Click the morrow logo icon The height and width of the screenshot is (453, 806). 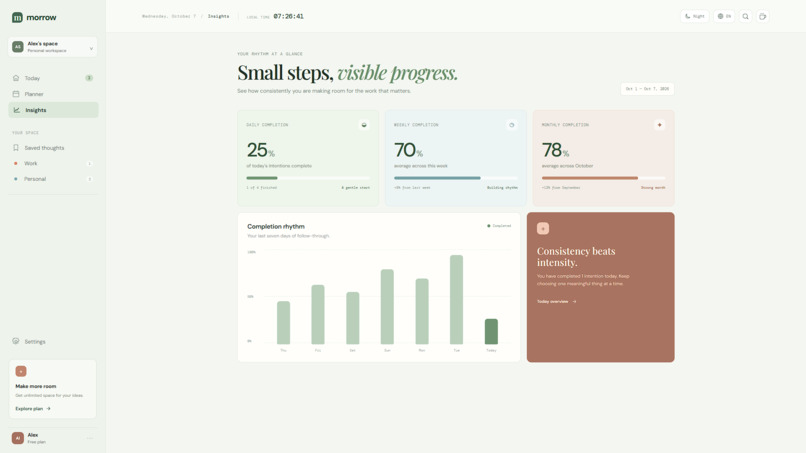coord(17,17)
